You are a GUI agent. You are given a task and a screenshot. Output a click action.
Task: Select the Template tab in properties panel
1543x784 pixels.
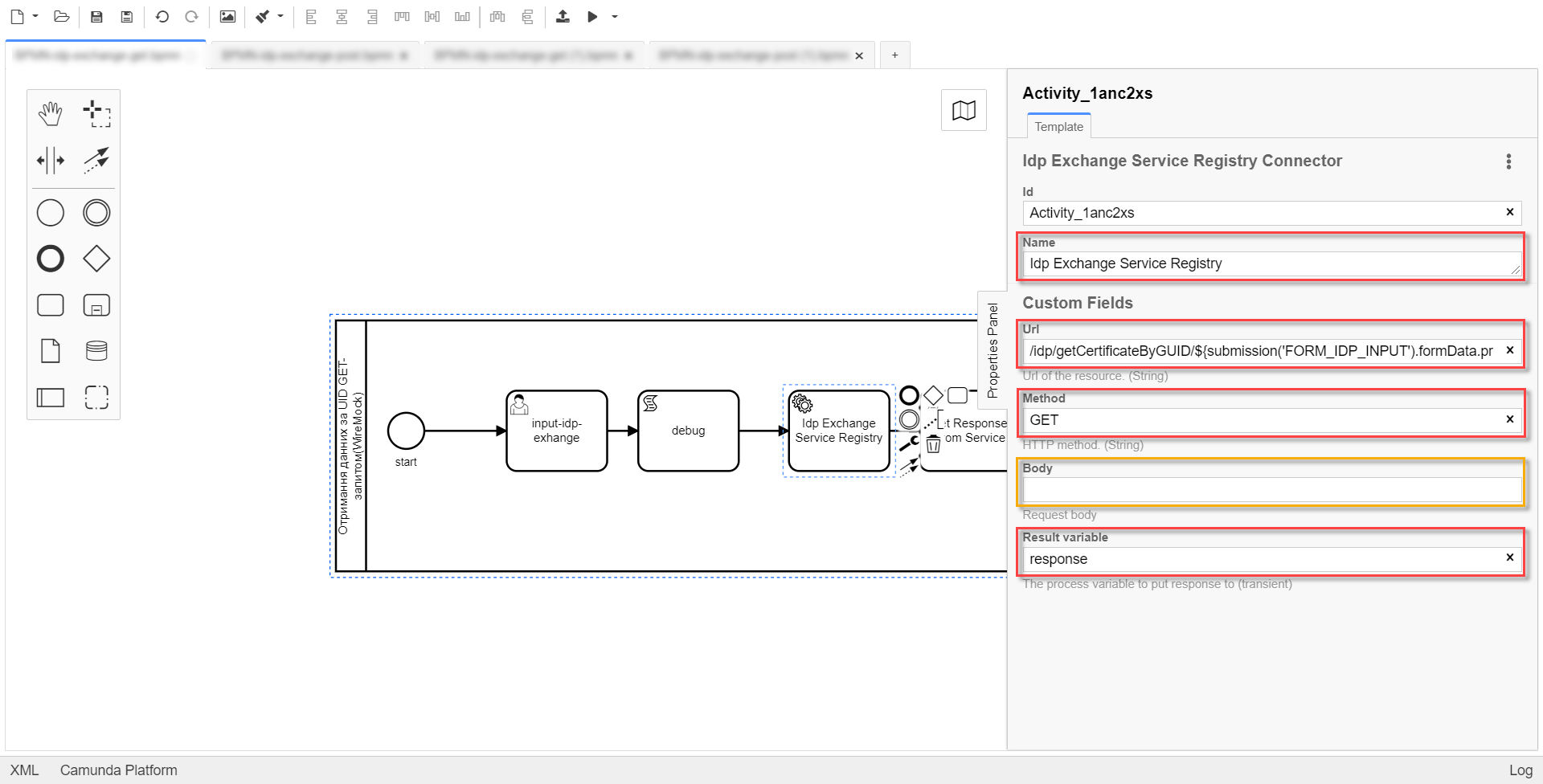(1058, 126)
